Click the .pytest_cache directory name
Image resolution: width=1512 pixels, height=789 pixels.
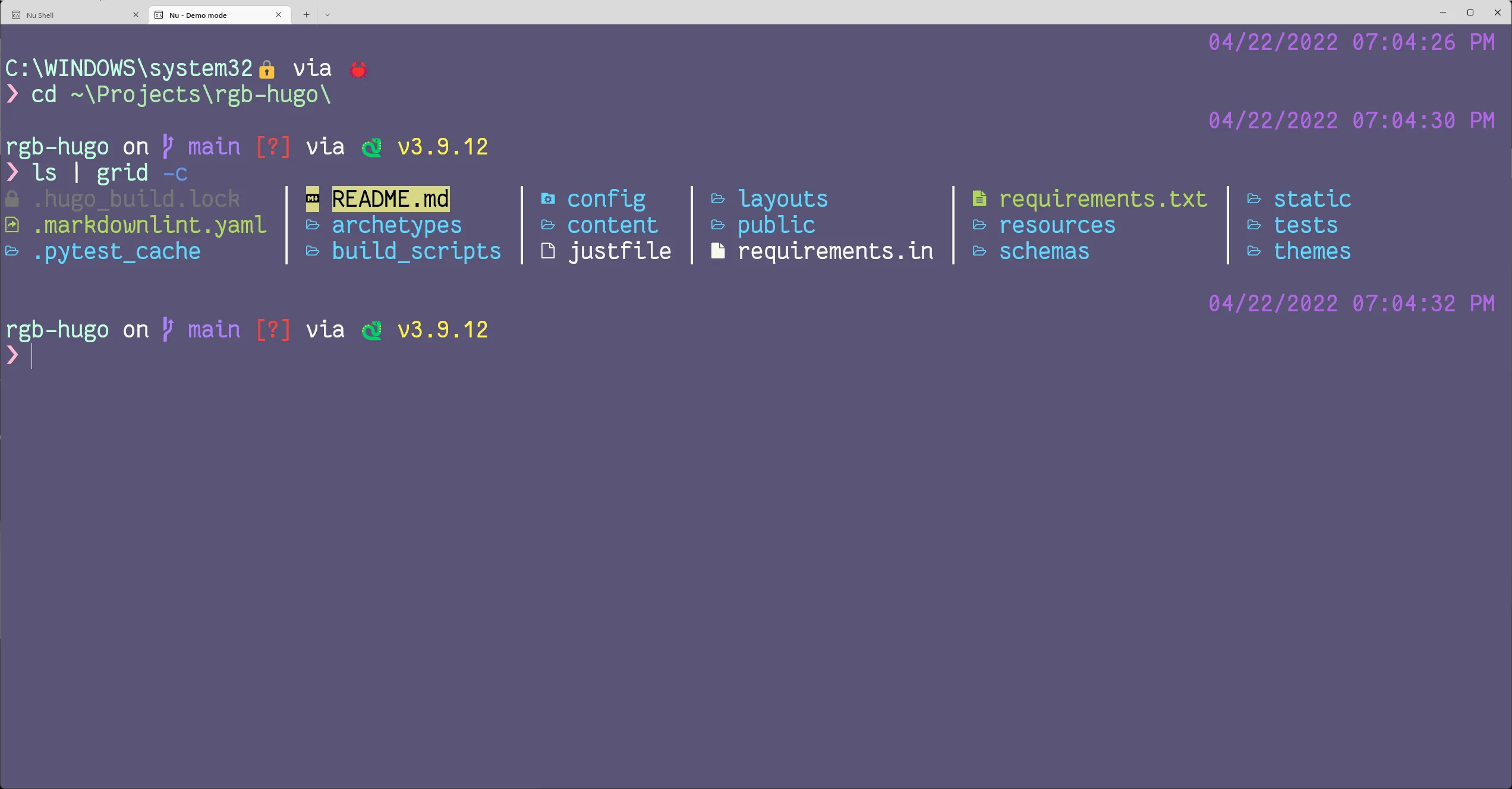coord(117,251)
